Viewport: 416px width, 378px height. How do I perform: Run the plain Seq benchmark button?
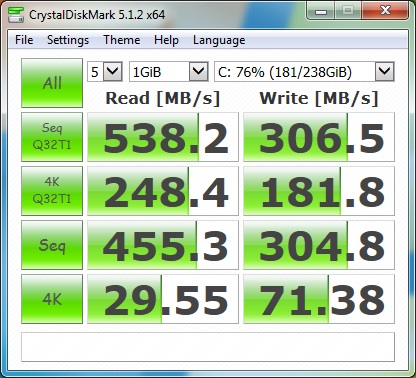tap(52, 245)
